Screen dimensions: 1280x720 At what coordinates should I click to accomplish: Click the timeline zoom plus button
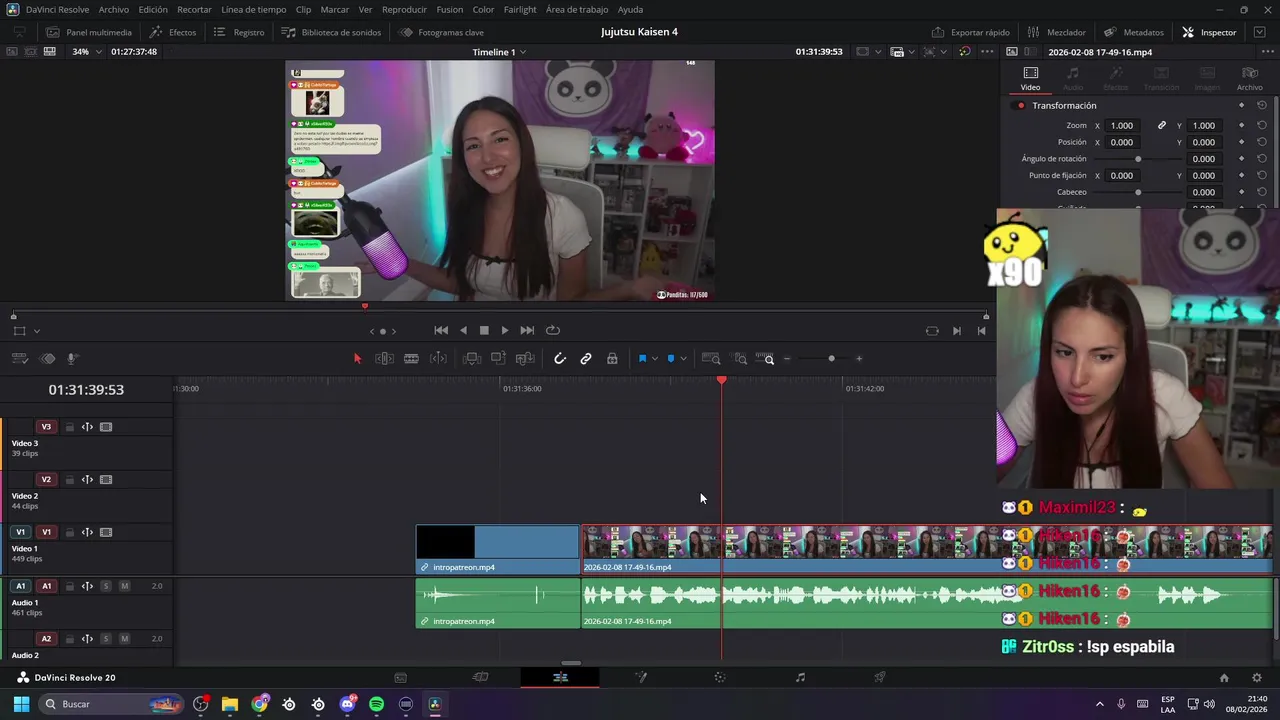(858, 359)
